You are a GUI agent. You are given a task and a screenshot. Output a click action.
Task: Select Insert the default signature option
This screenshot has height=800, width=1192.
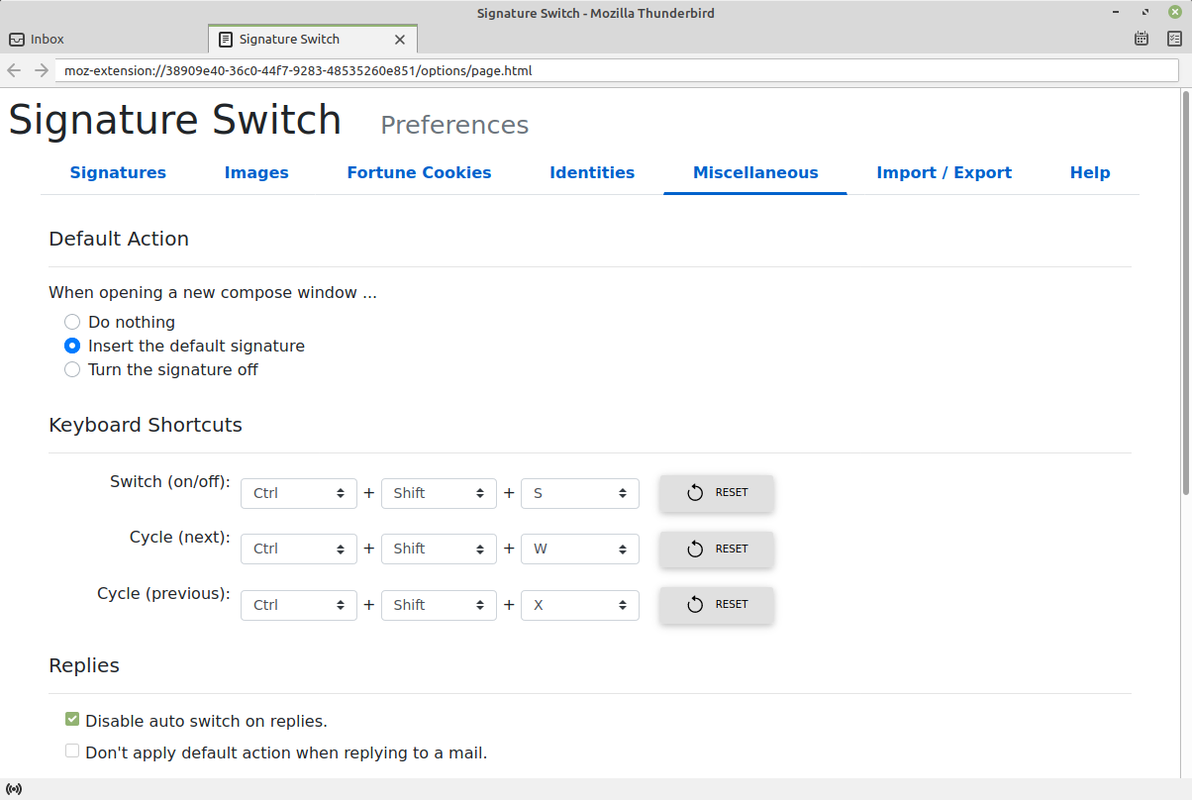click(x=72, y=346)
